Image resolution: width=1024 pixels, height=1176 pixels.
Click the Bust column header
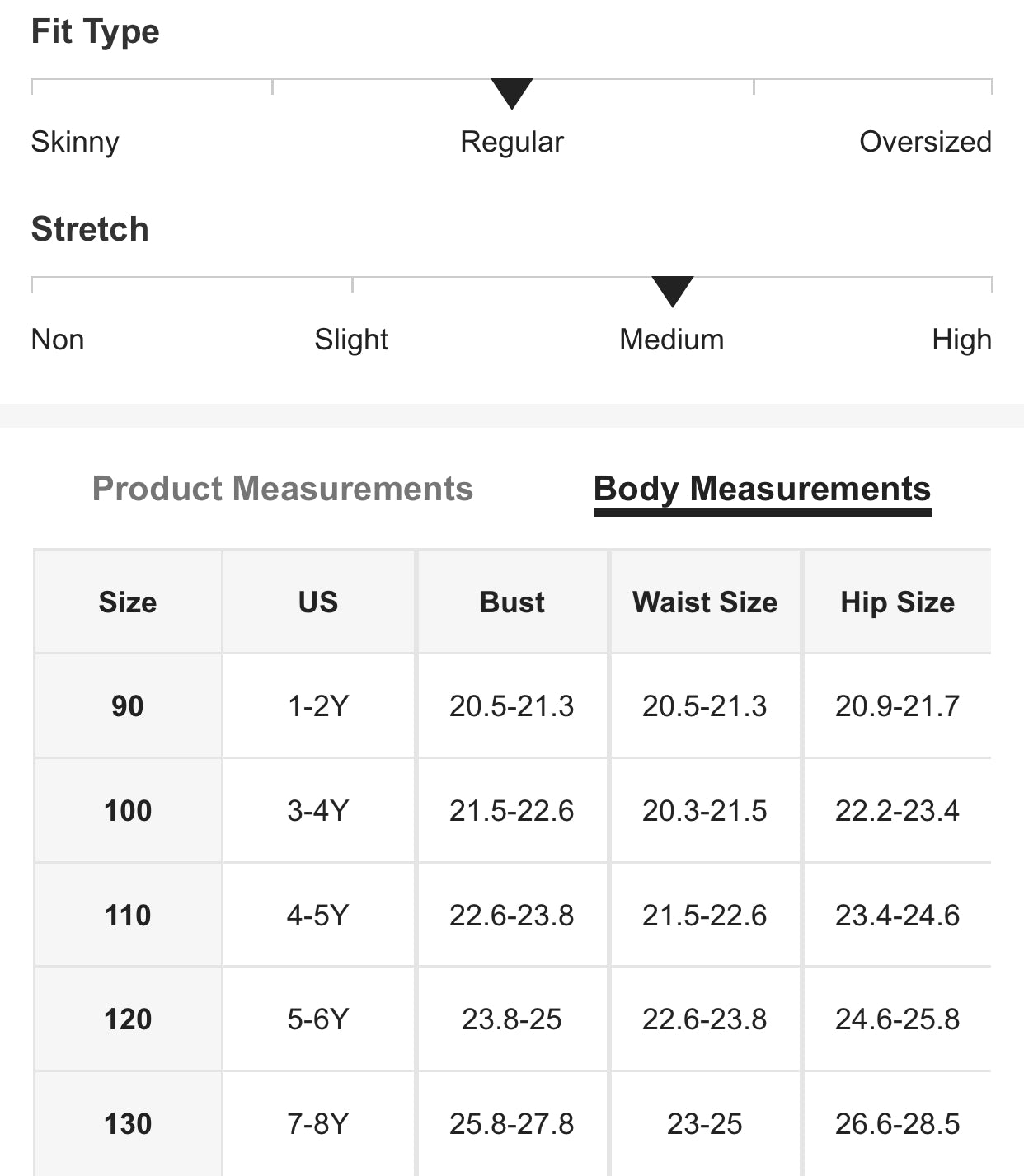coord(512,602)
